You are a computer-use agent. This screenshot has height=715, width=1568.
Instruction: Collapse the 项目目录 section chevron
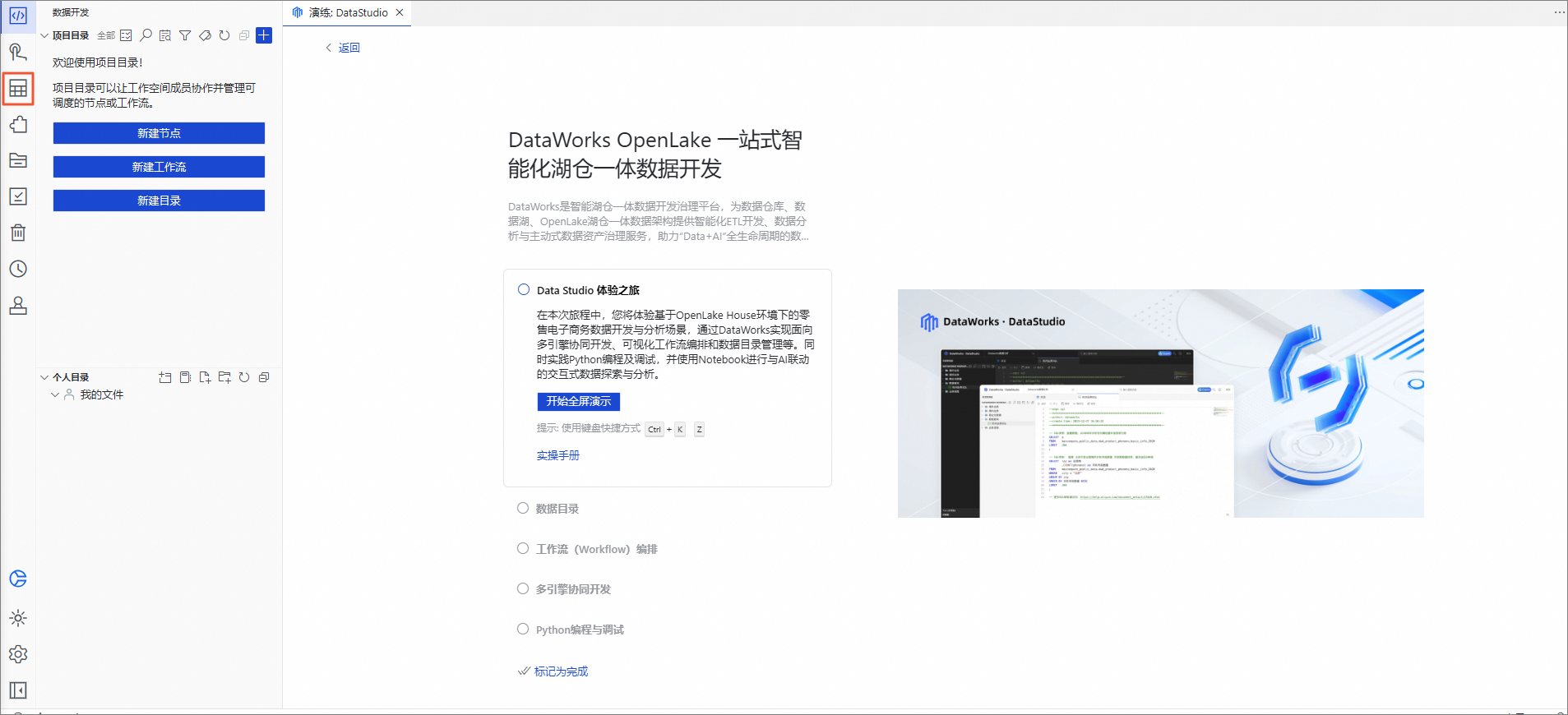(44, 35)
